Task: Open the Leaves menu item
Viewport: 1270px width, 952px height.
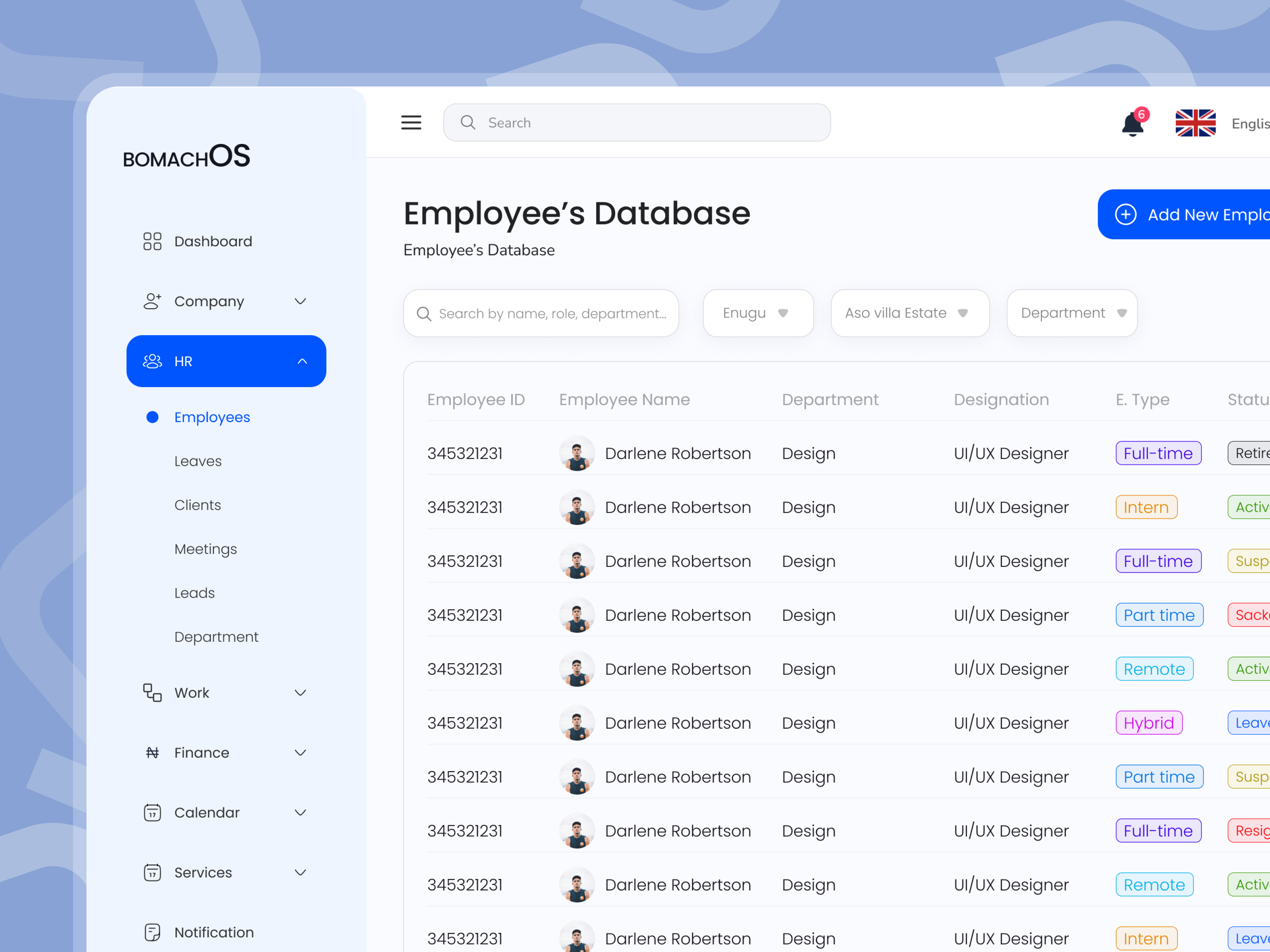Action: coord(198,461)
